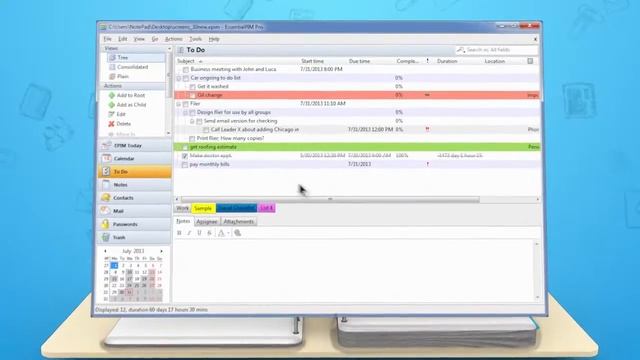Click the green Add to Root icon
Screen dimensions: 640x360
point(111,95)
